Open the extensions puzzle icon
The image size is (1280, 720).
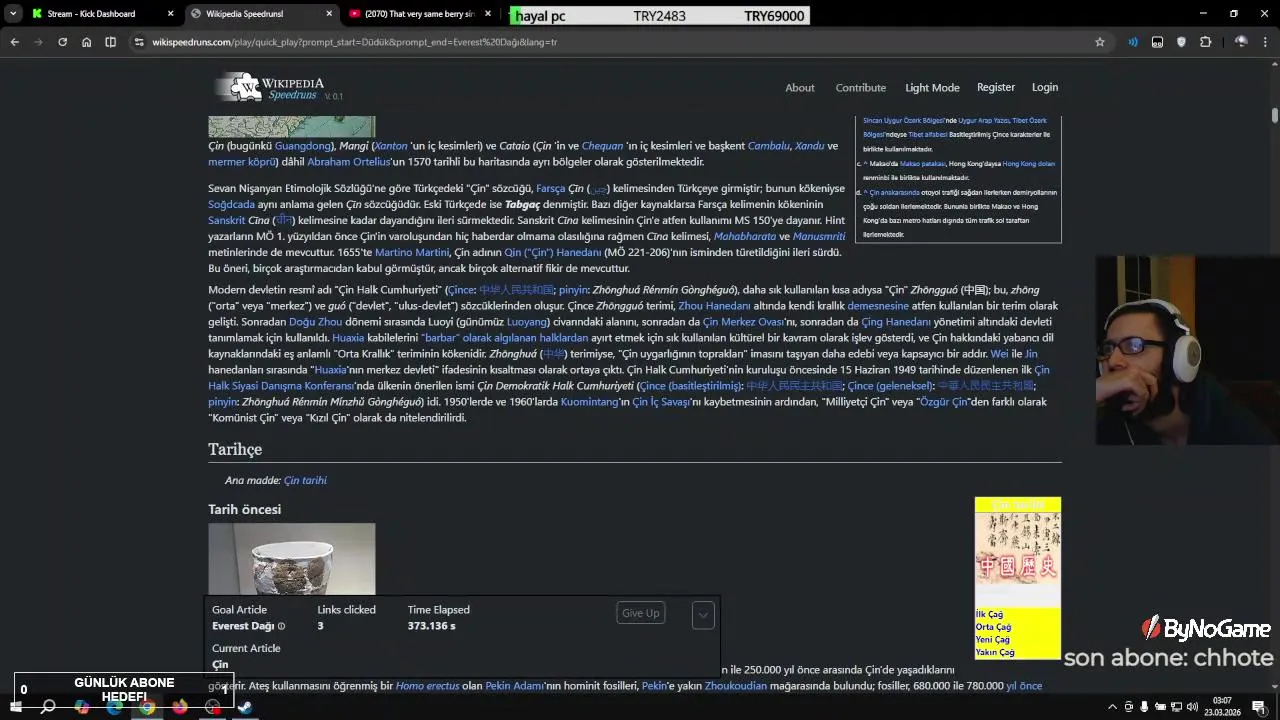tap(1205, 42)
